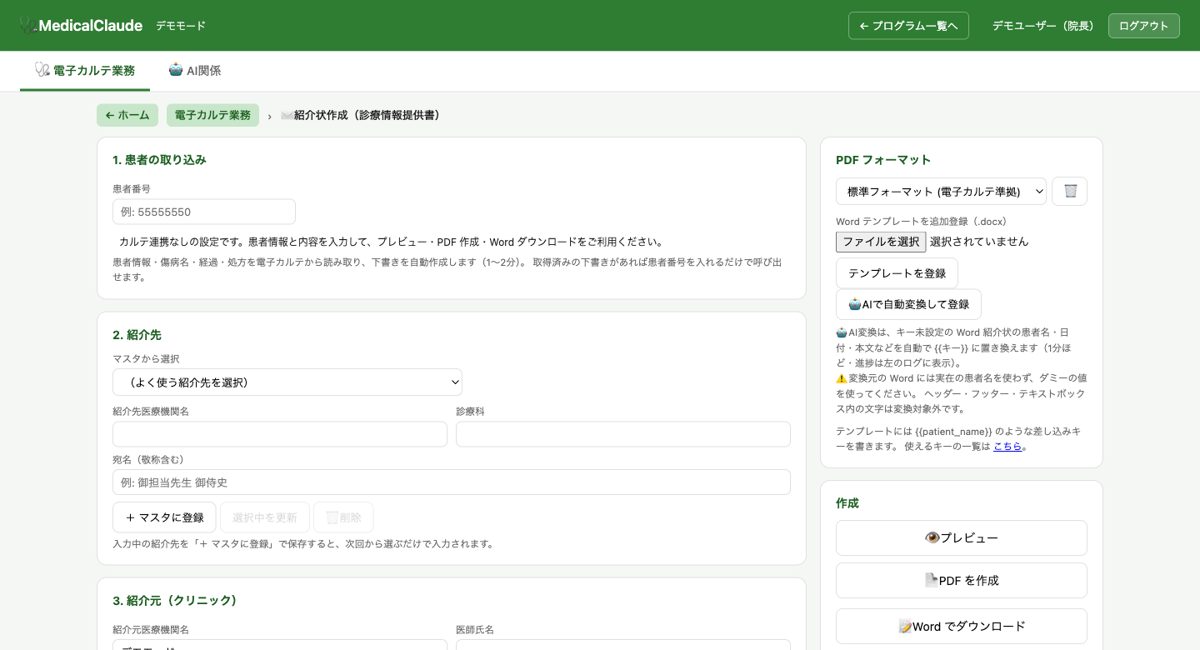The width and height of the screenshot is (1200, 650).
Task: Run AIで自動変換して登録
Action: tap(909, 304)
